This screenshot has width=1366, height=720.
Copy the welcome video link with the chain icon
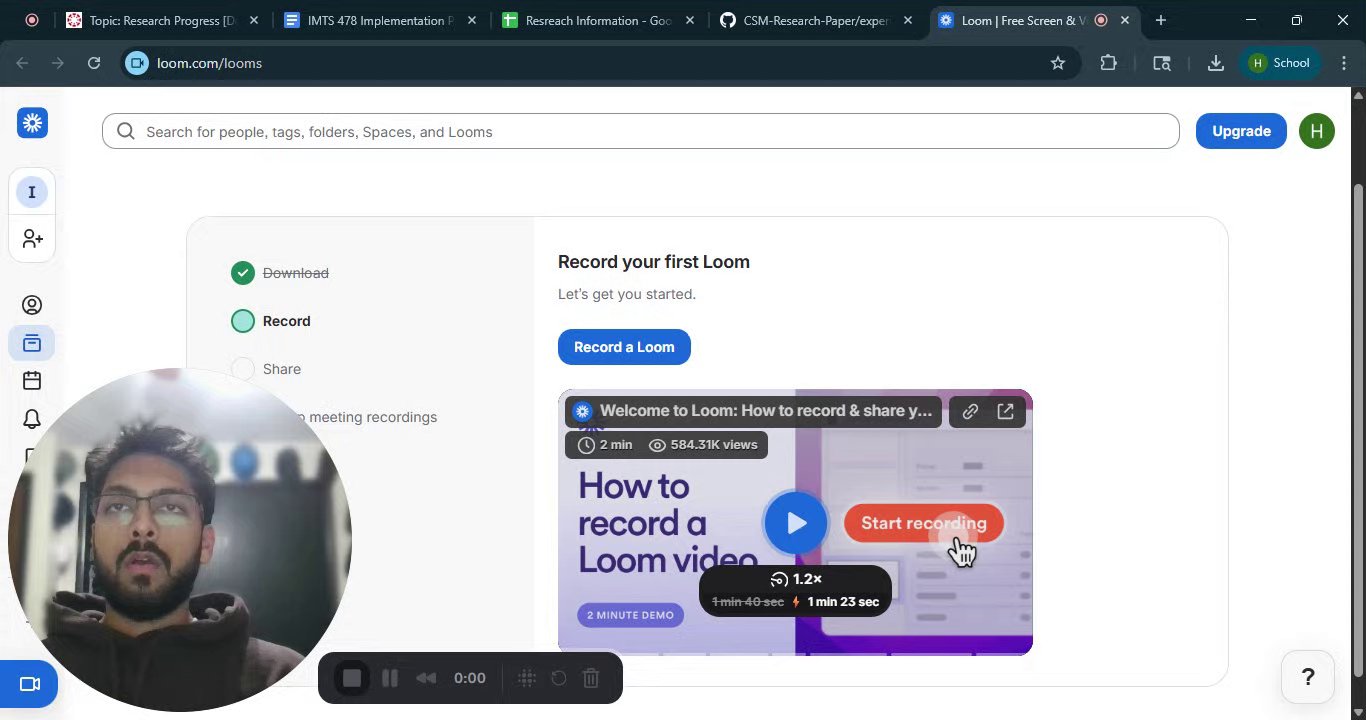tap(970, 411)
